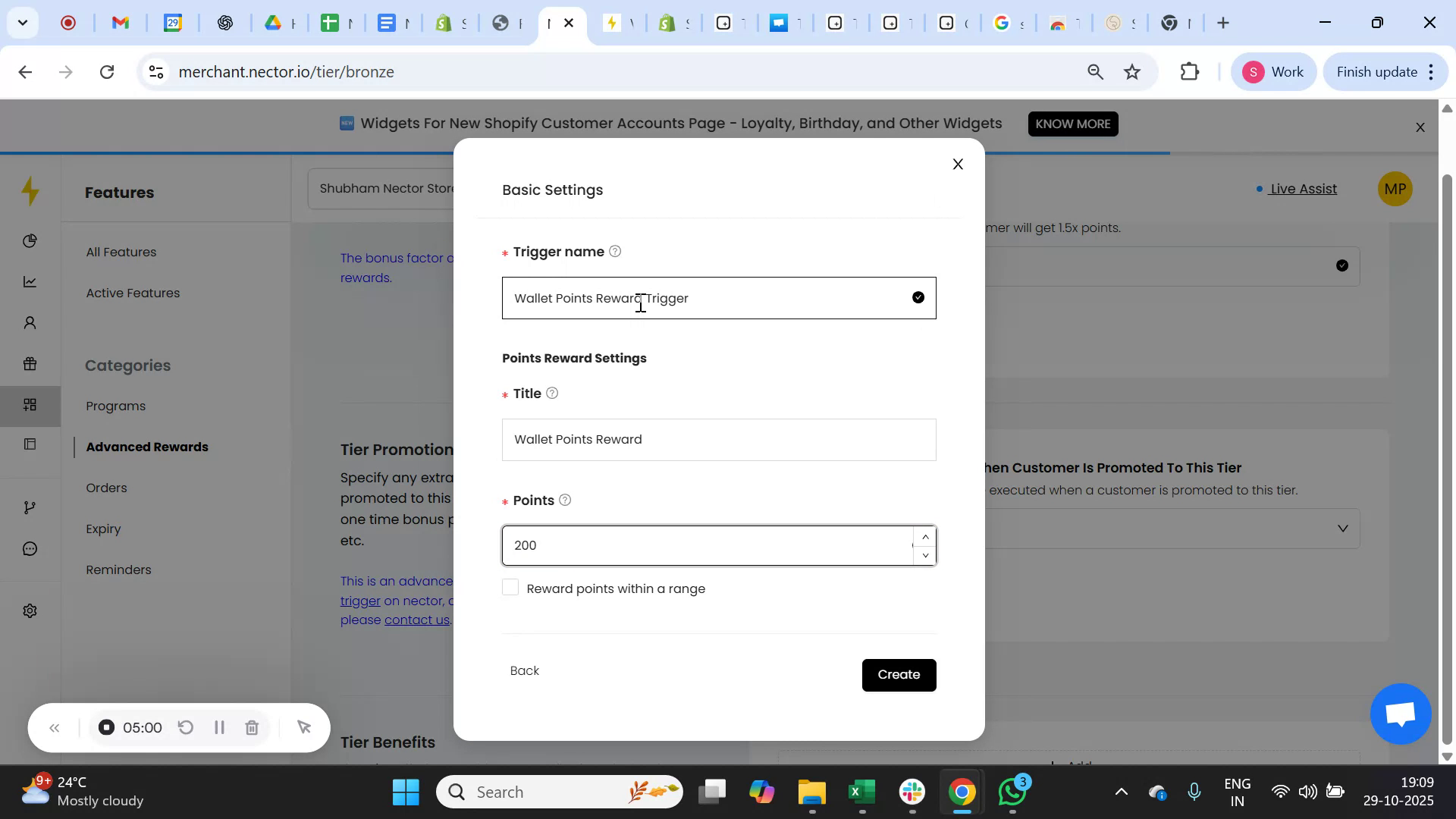Open the customers section from sidebar
Image resolution: width=1456 pixels, height=819 pixels.
(30, 322)
